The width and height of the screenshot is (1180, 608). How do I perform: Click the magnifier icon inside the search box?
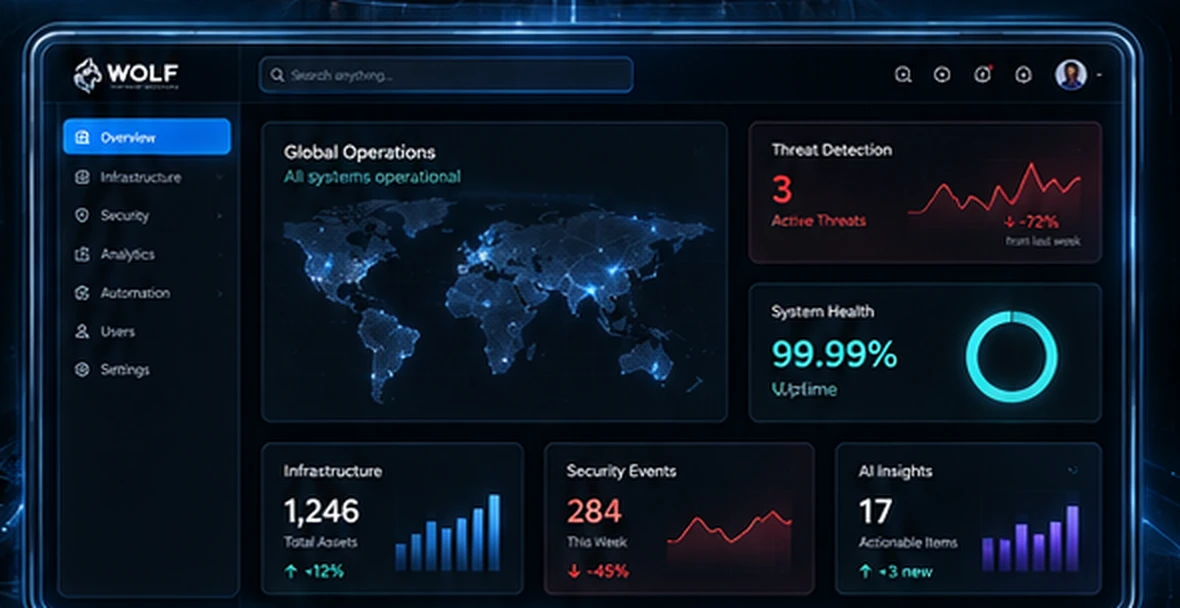point(277,75)
